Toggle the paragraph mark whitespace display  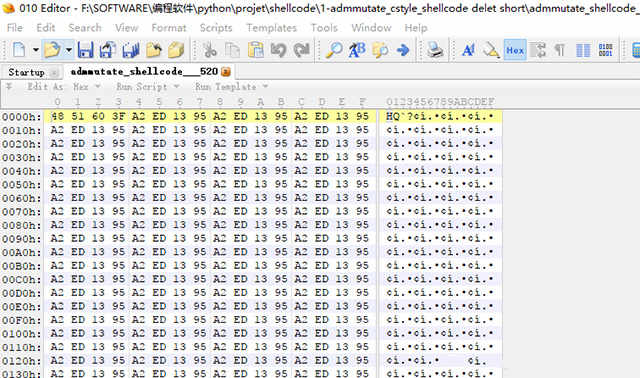click(560, 50)
